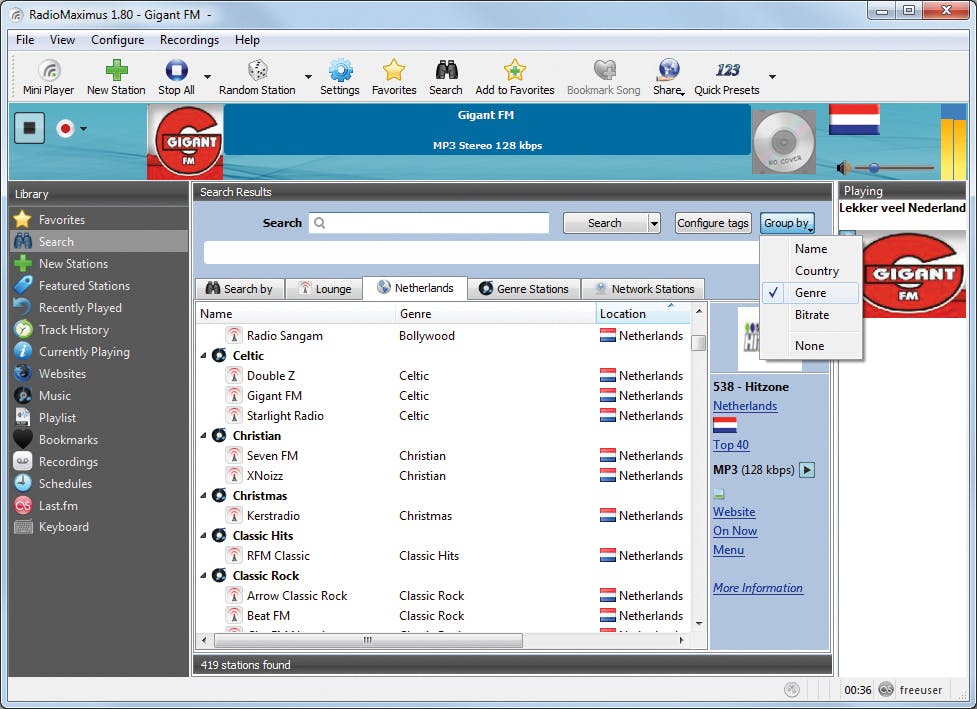Click the On Now link
This screenshot has height=709, width=977.
735,531
